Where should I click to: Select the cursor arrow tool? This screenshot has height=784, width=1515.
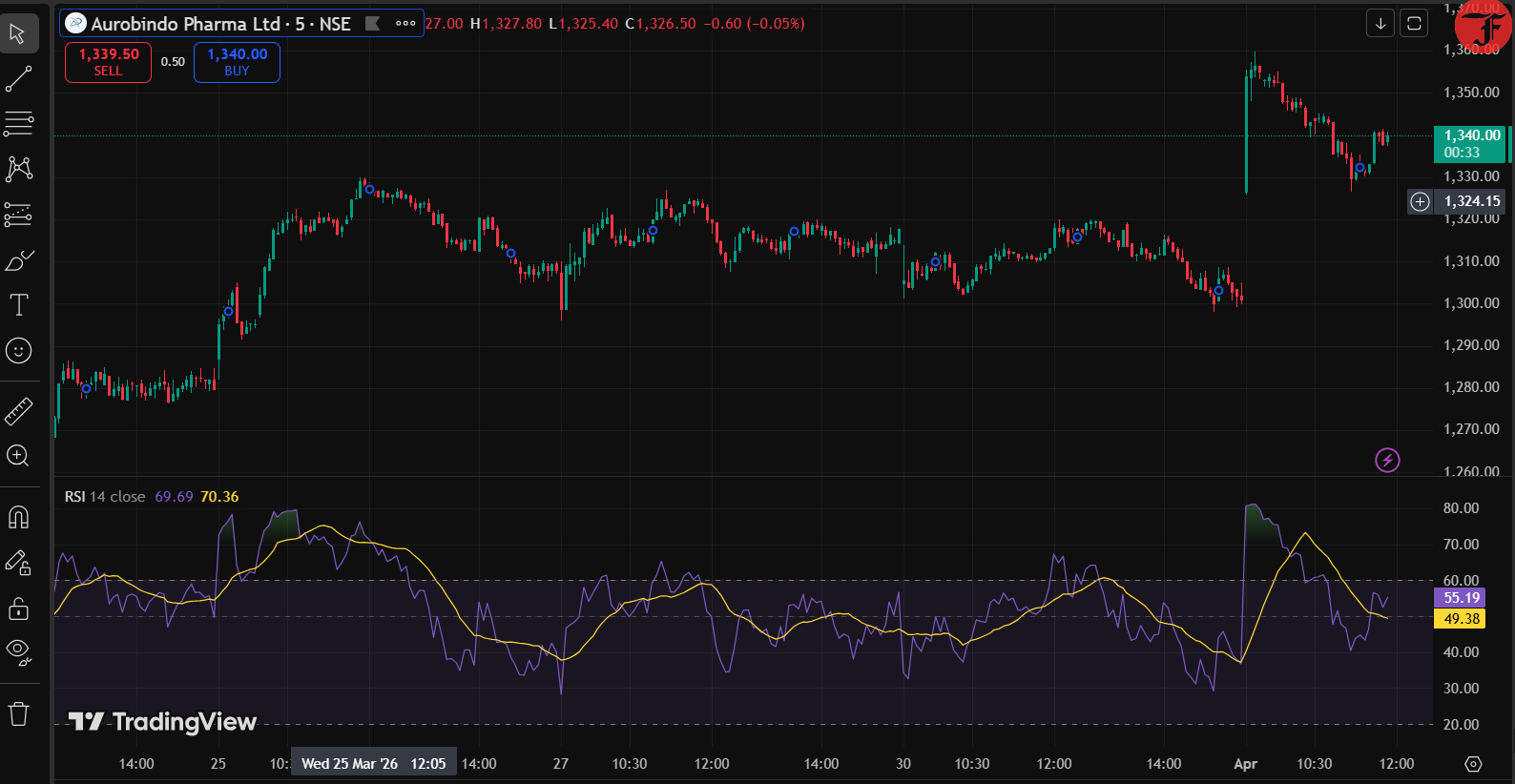(18, 34)
